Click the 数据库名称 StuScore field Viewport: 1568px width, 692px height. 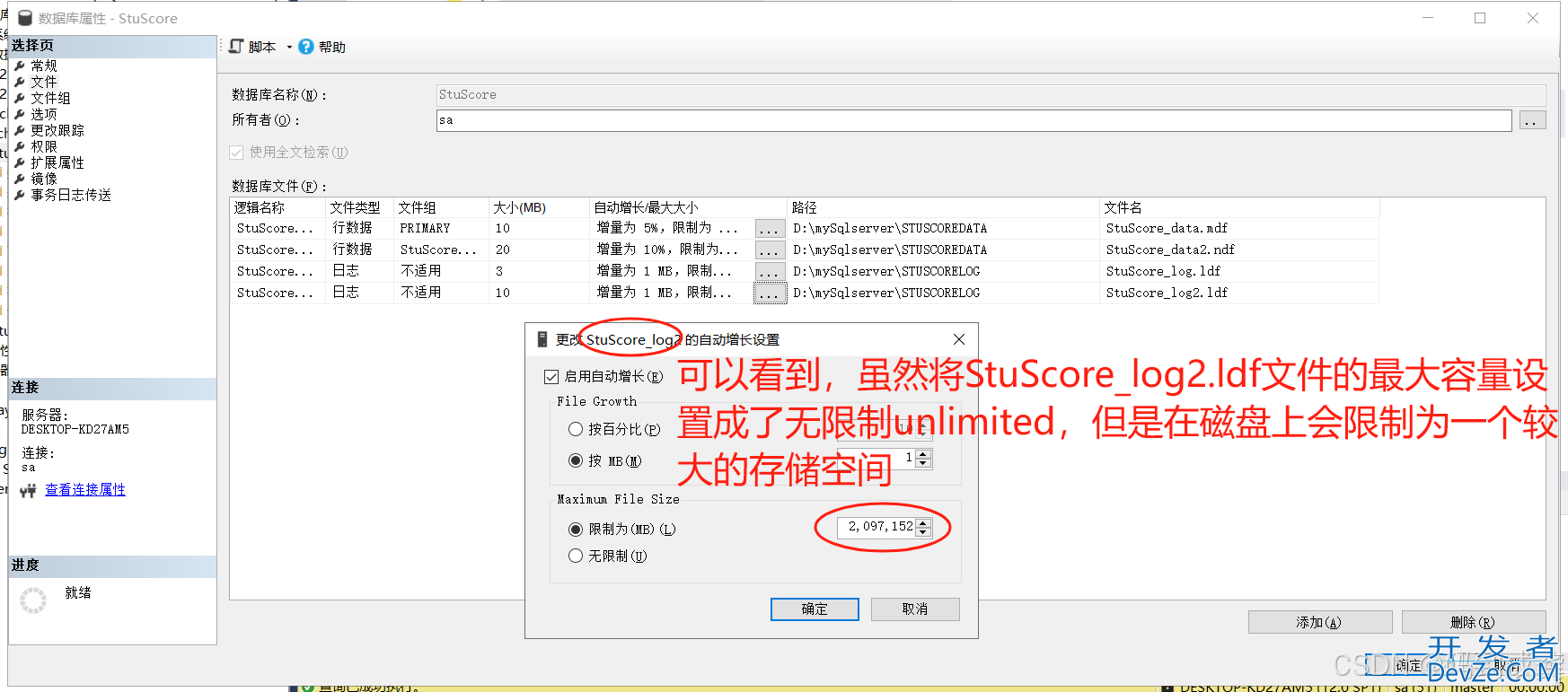pyautogui.click(x=991, y=95)
